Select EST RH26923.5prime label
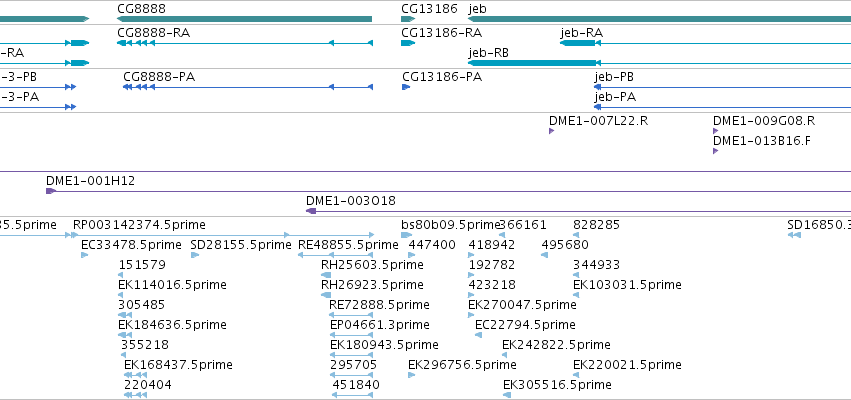 (x=372, y=285)
